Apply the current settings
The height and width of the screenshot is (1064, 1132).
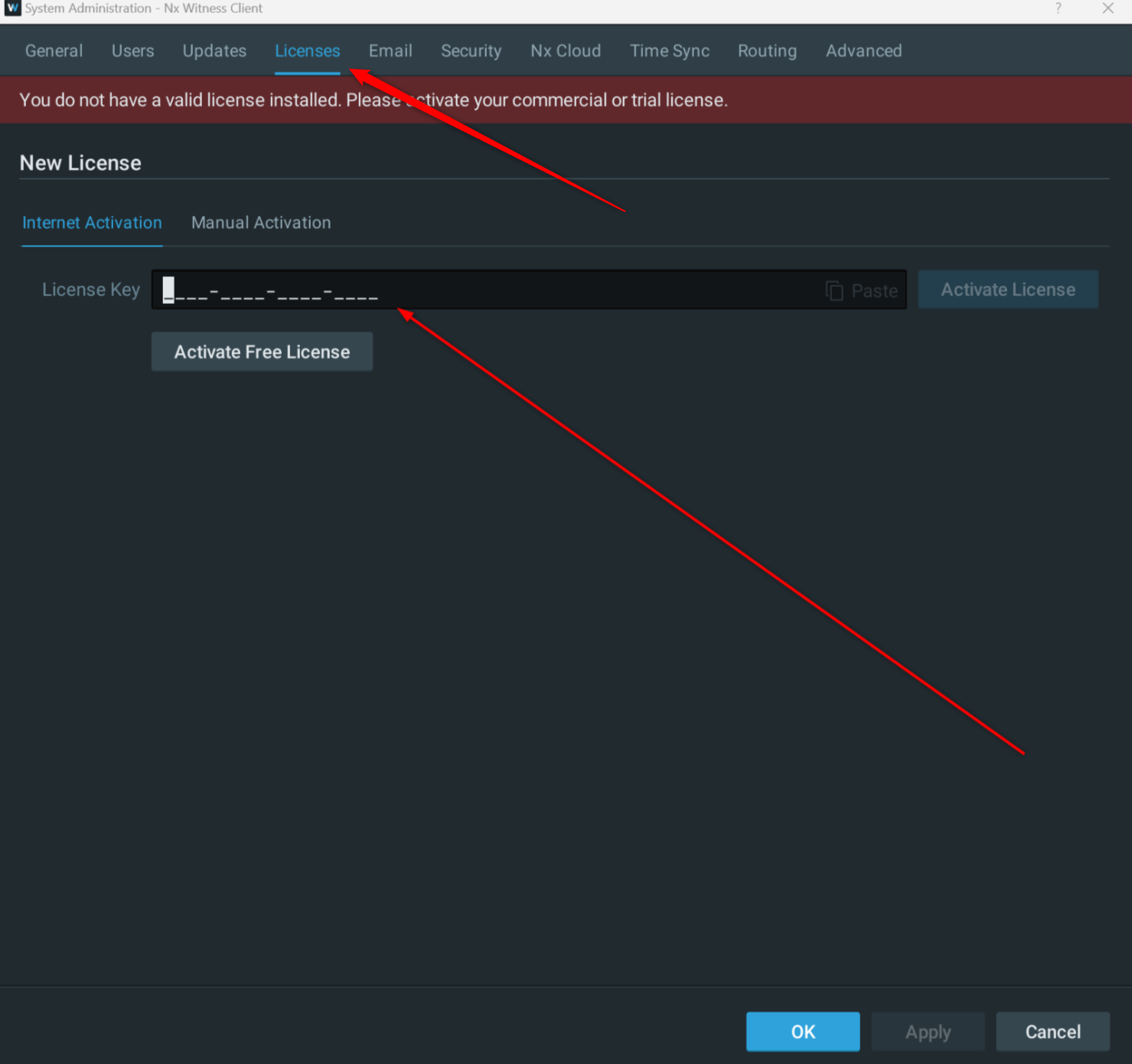pyautogui.click(x=928, y=1031)
